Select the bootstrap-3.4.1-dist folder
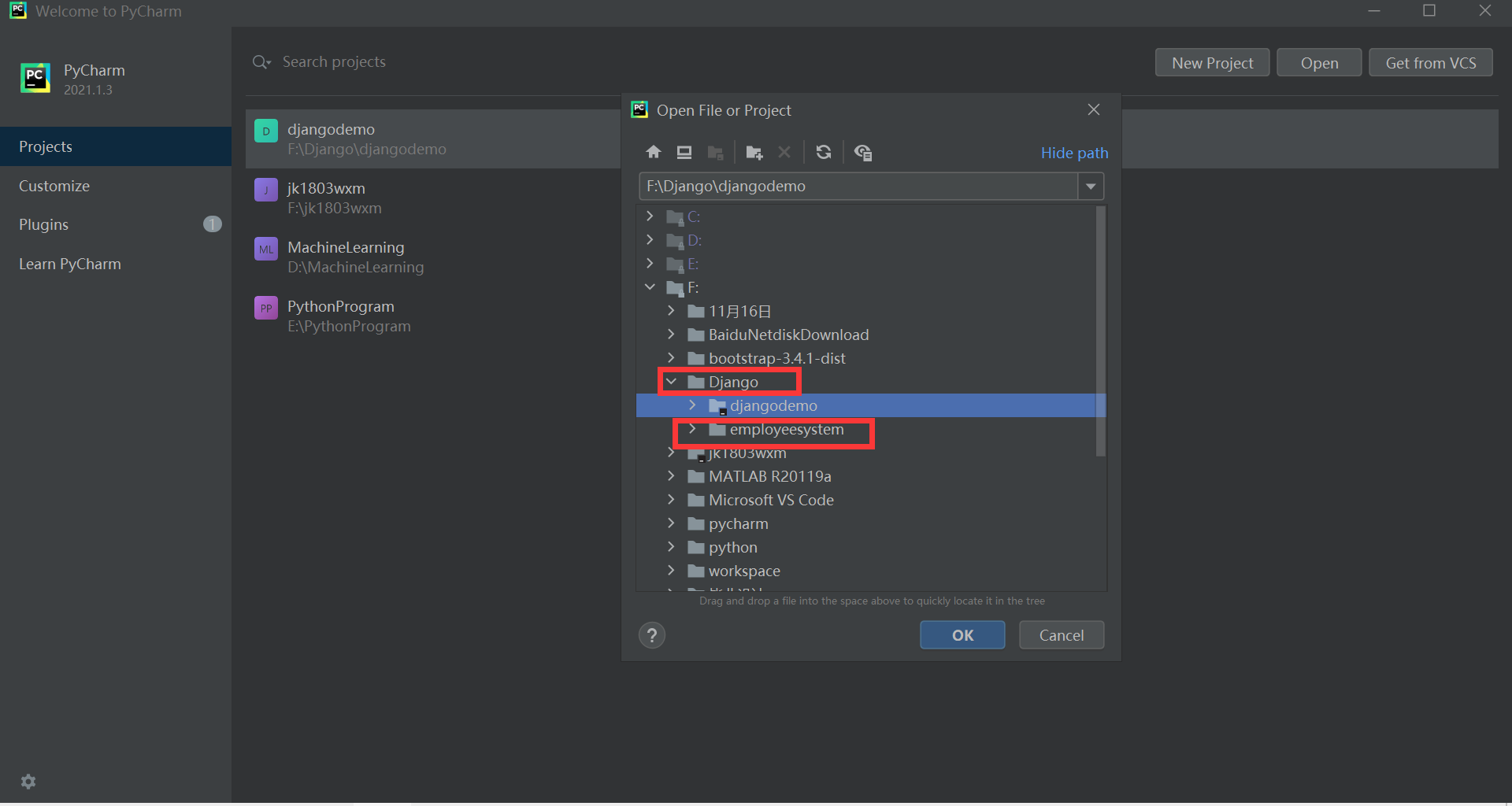 [776, 358]
